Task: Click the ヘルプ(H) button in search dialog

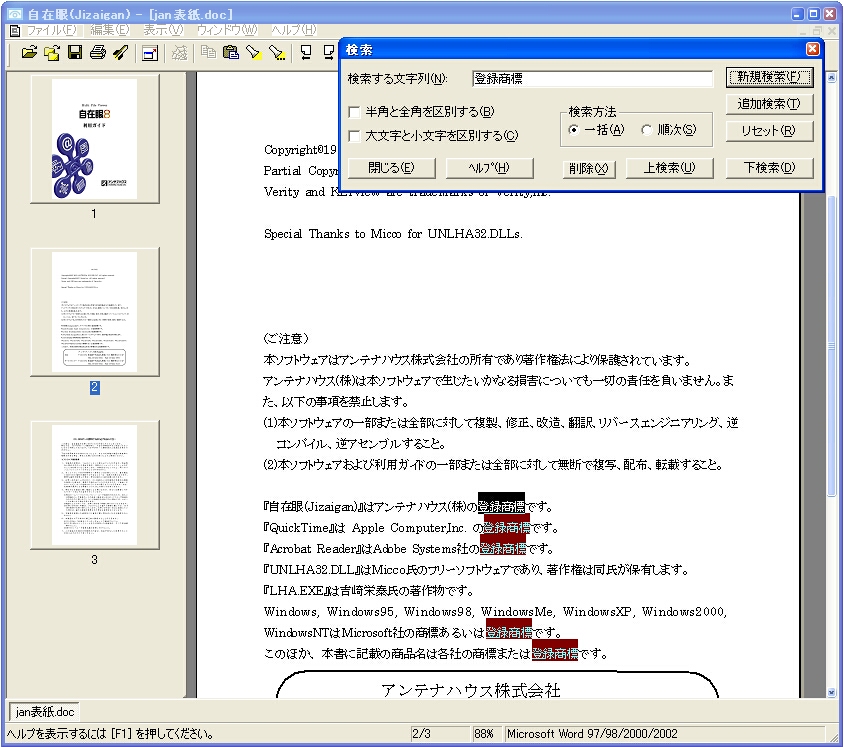Action: pos(489,168)
